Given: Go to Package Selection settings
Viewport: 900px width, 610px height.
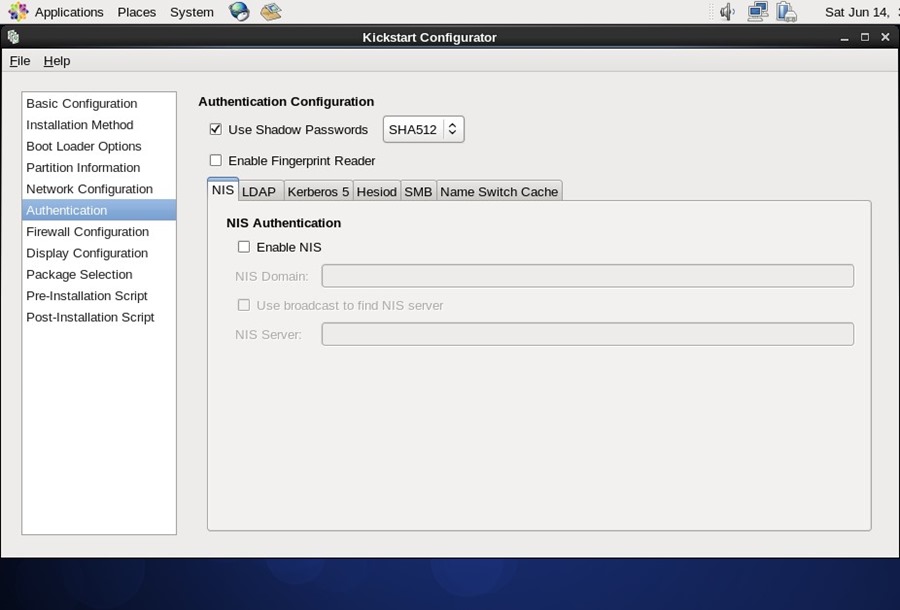Looking at the screenshot, I should [79, 274].
